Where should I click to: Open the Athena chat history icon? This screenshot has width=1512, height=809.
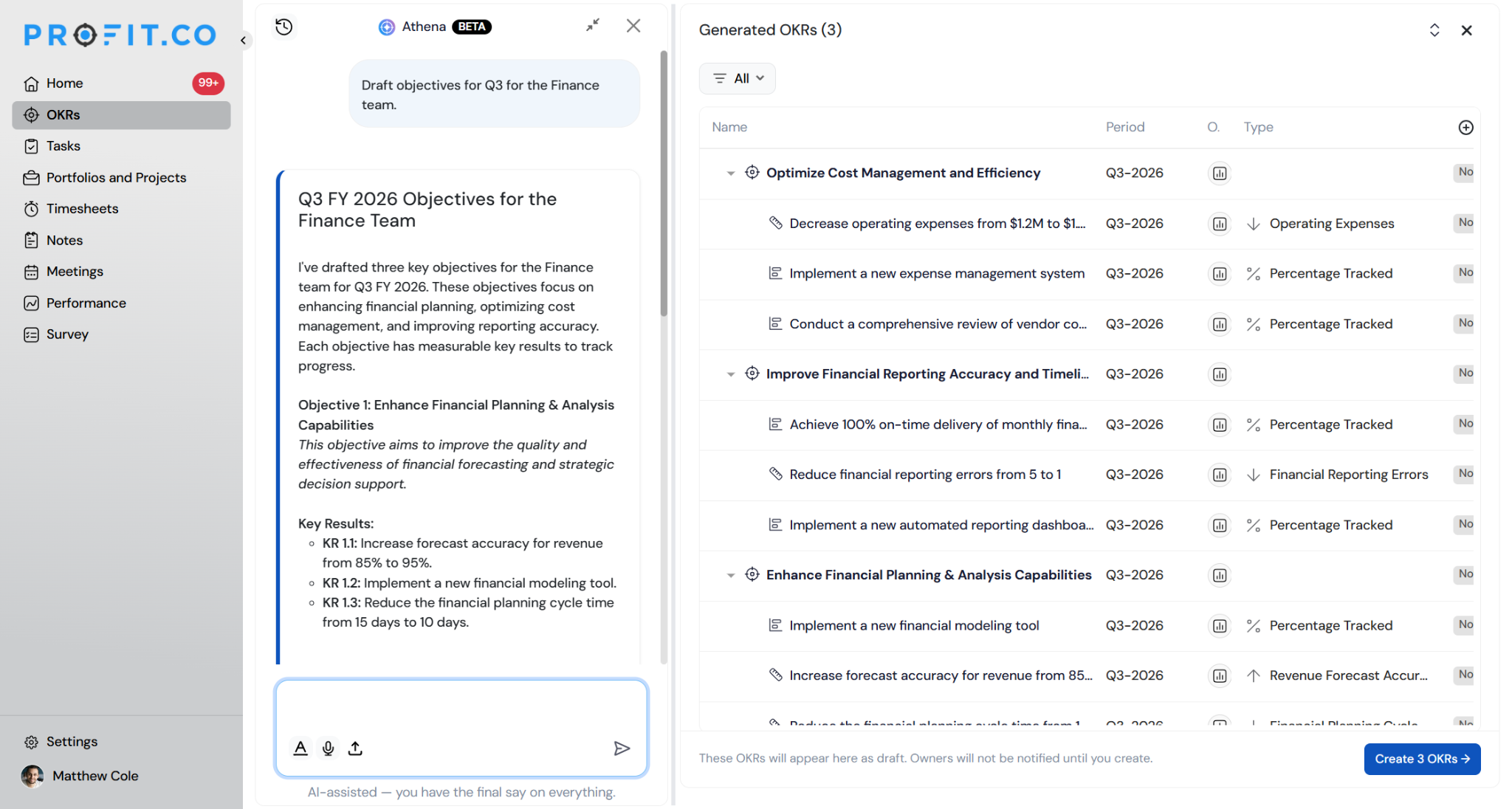[284, 27]
